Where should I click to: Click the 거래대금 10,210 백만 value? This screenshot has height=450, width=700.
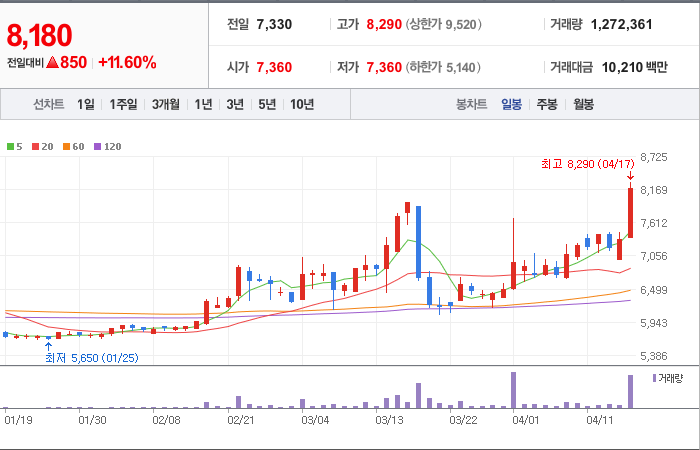pos(635,67)
